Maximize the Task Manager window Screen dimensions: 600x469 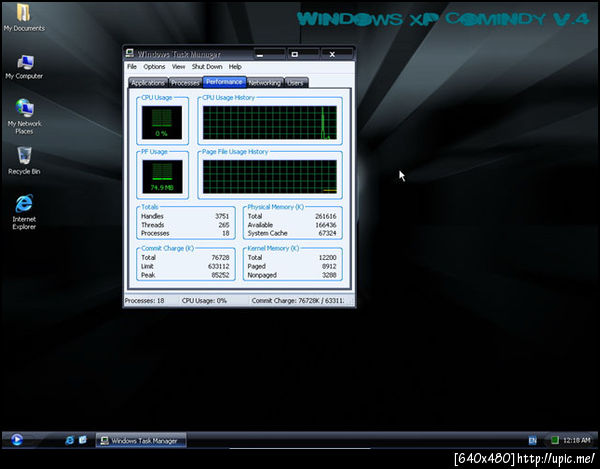coord(303,54)
